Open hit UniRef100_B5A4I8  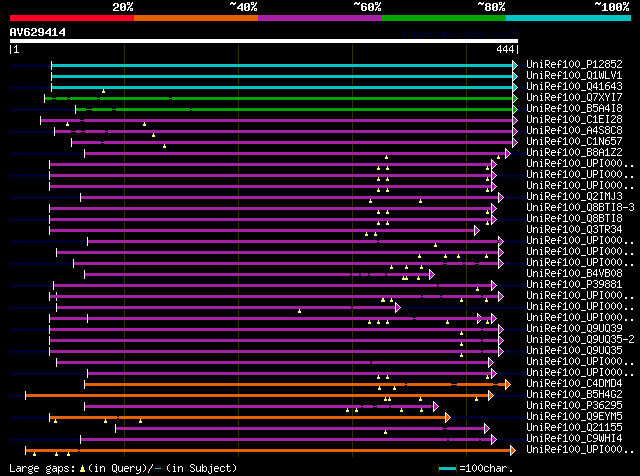(x=574, y=109)
